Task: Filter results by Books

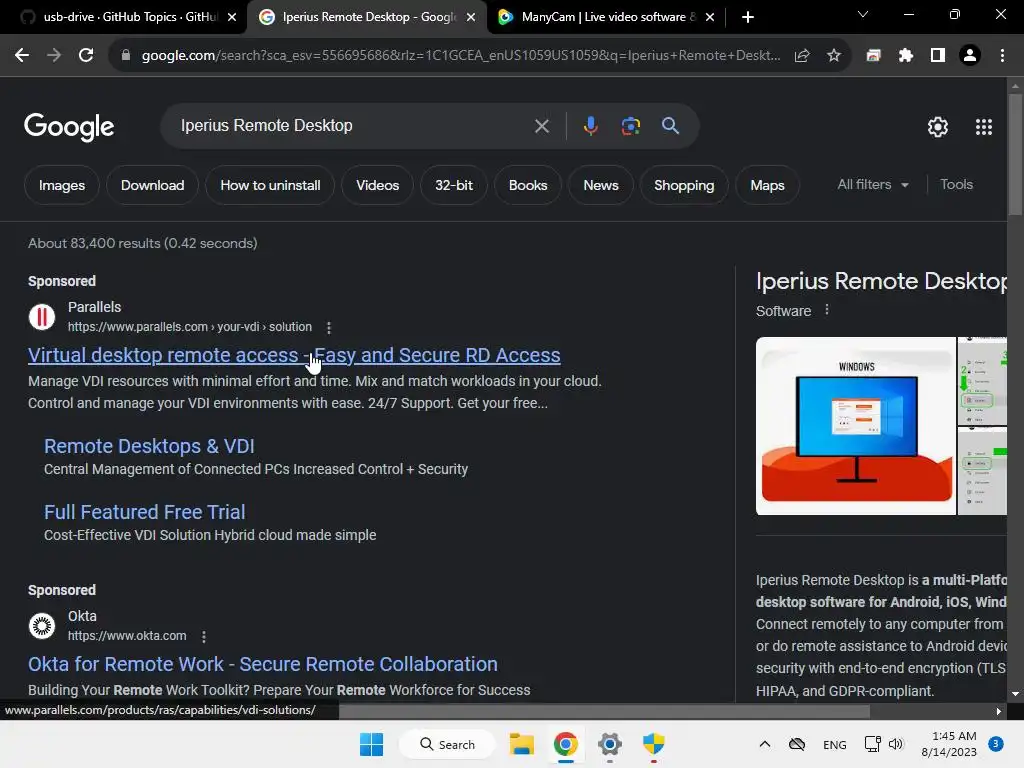Action: click(x=528, y=185)
